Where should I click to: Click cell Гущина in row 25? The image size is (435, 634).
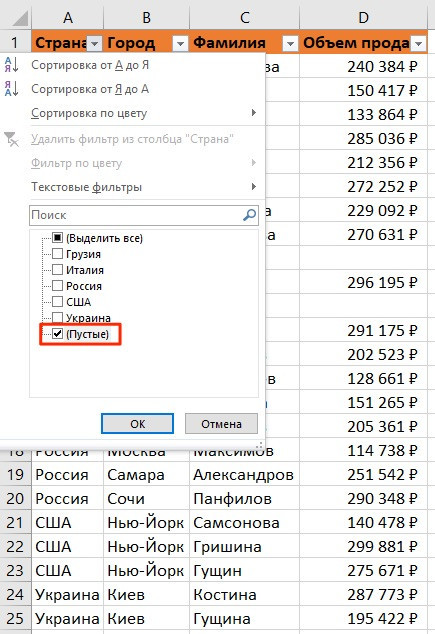click(244, 618)
